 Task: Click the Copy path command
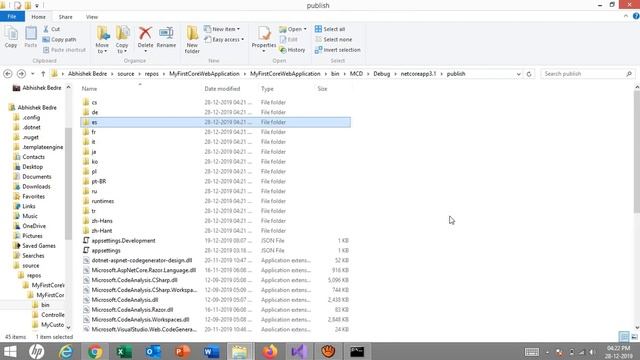59,40
